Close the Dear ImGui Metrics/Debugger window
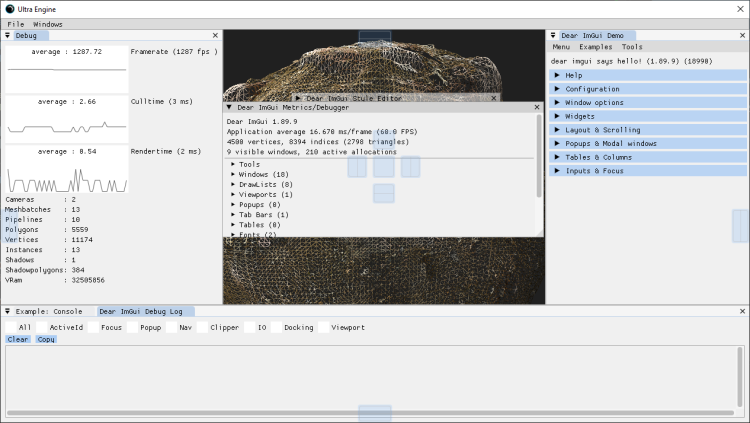This screenshot has width=750, height=423. tap(537, 107)
